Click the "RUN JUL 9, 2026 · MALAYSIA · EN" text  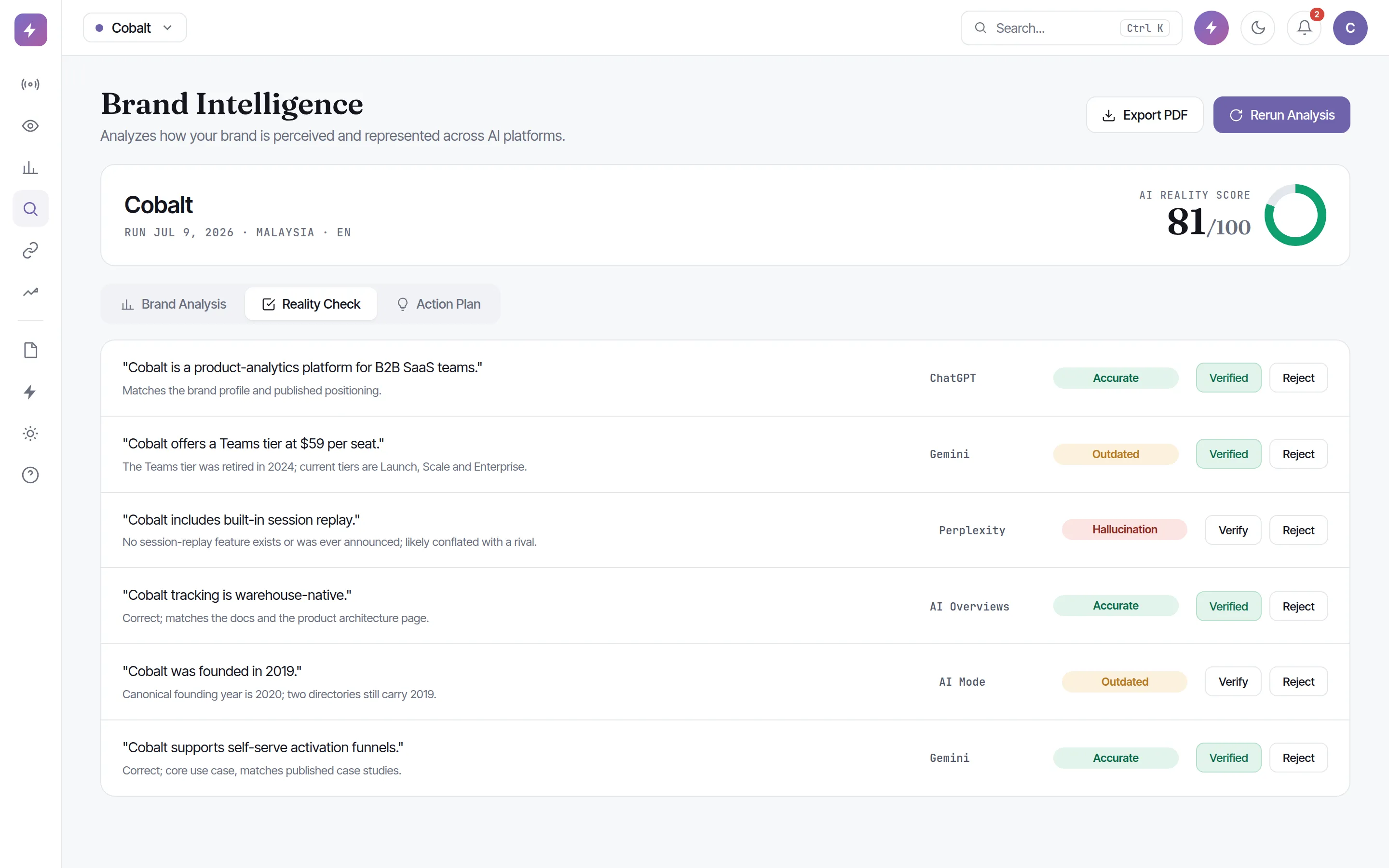point(238,232)
